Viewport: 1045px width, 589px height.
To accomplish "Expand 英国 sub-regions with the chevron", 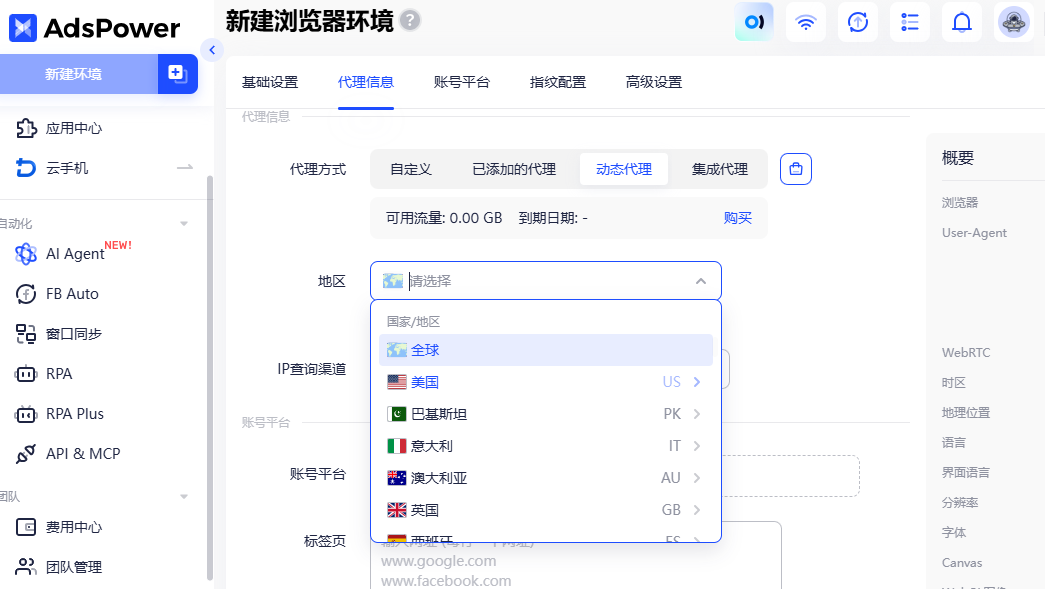I will pos(696,510).
